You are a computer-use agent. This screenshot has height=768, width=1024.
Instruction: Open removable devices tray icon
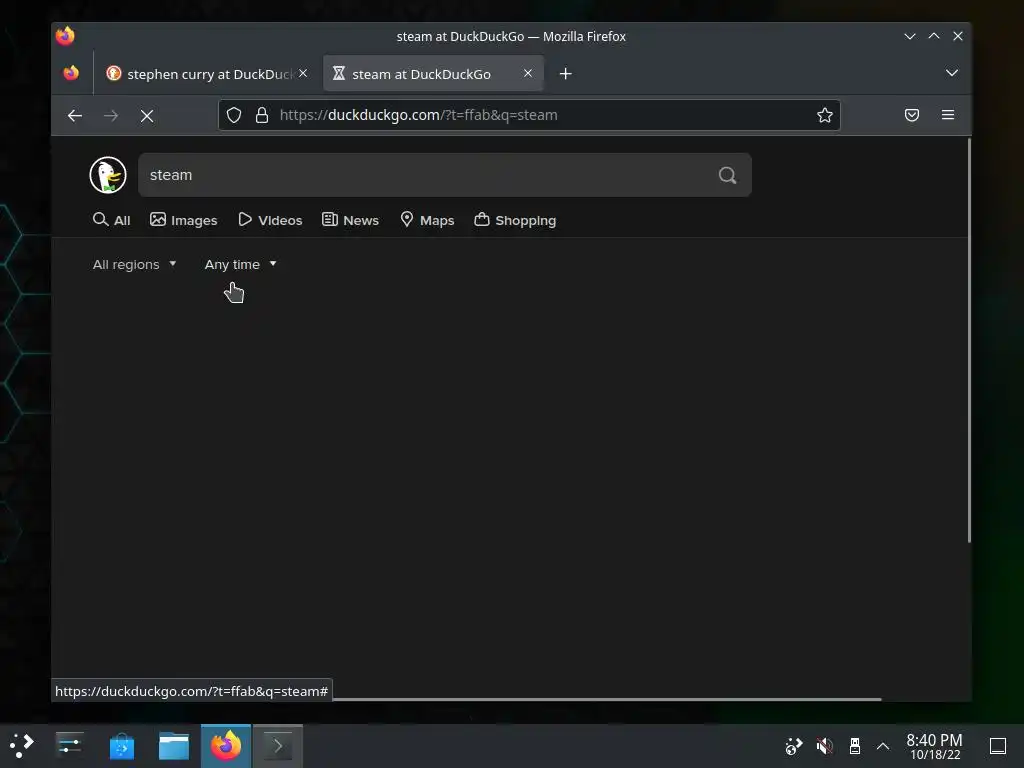click(x=854, y=746)
